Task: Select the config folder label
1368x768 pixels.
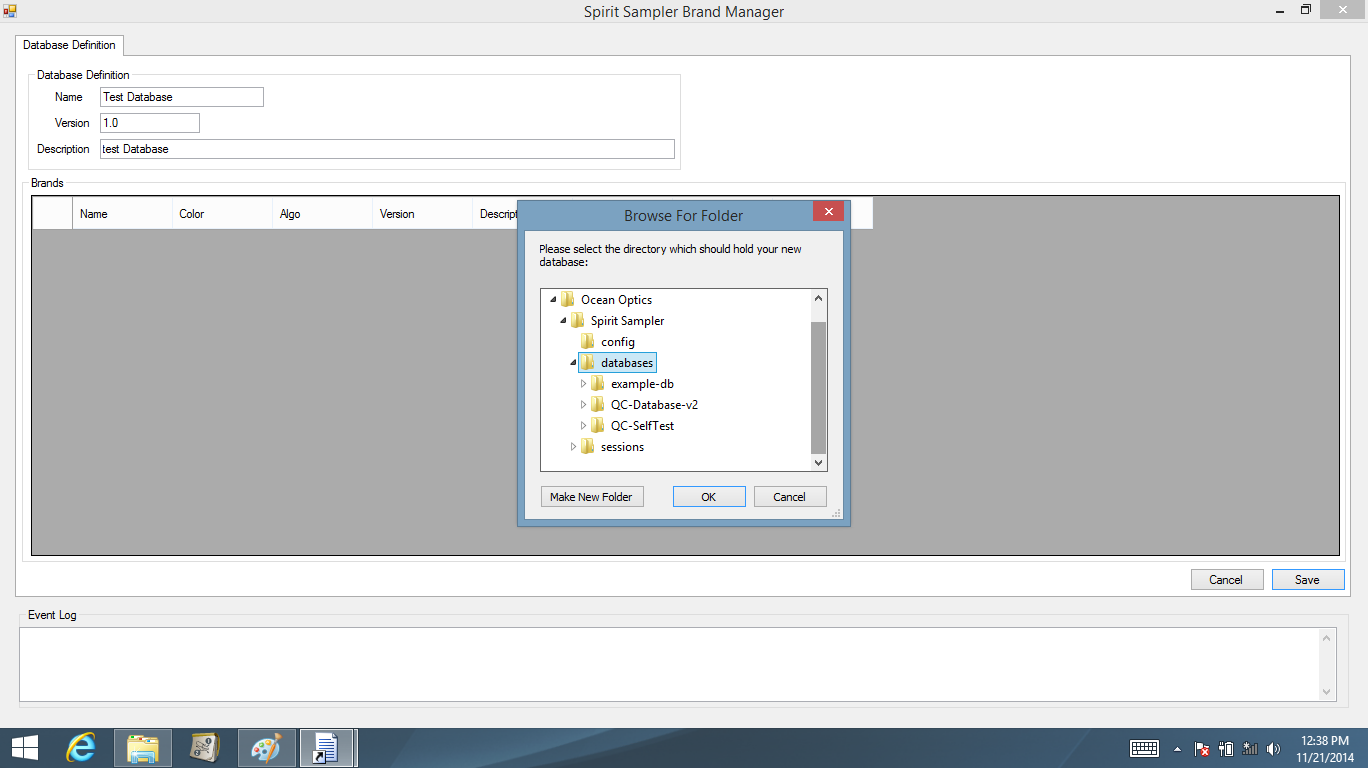Action: pyautogui.click(x=618, y=342)
